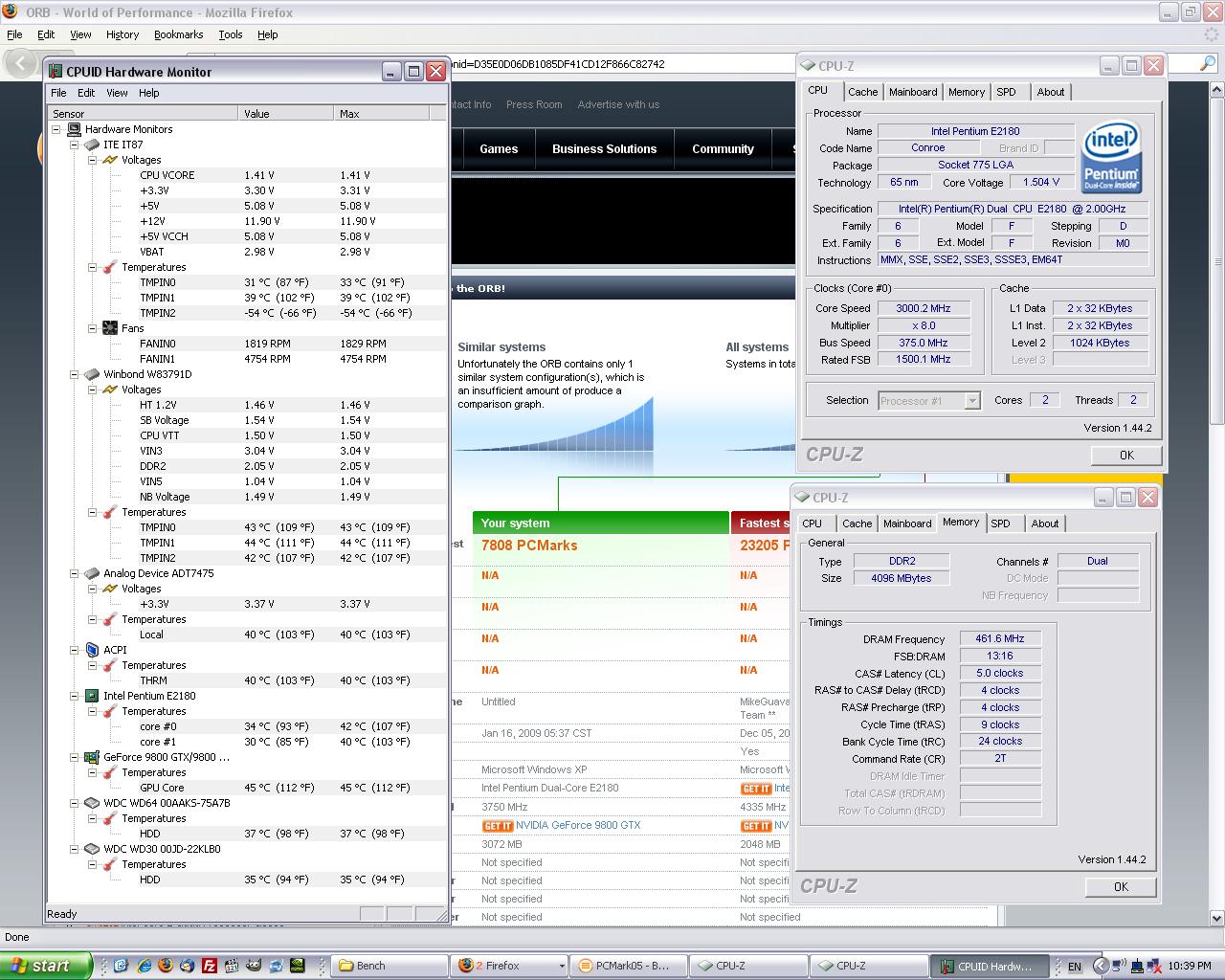Follow the Press Room link
The image size is (1225, 980).
(x=534, y=104)
